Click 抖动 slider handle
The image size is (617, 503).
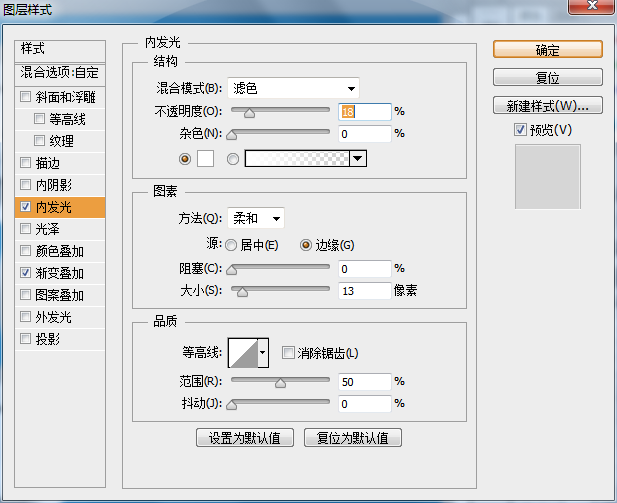point(231,405)
